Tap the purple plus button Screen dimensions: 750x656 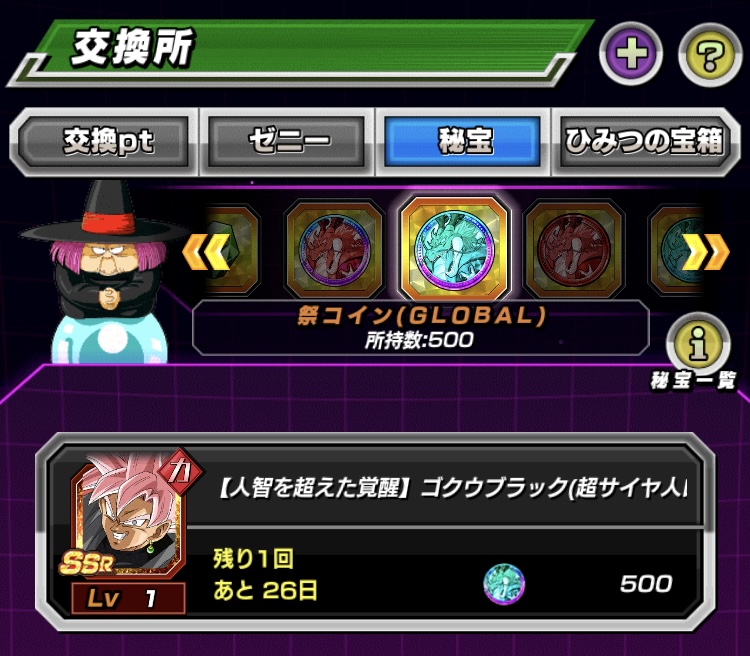click(631, 53)
